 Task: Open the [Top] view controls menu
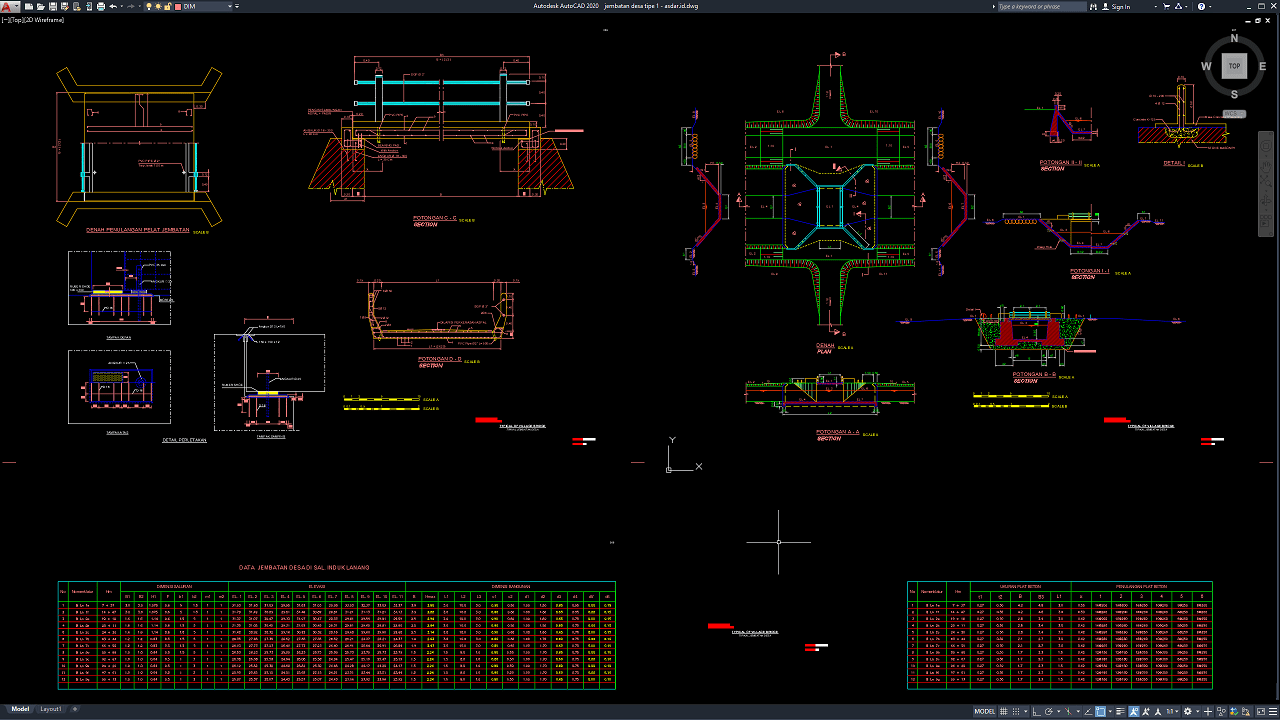[x=17, y=20]
